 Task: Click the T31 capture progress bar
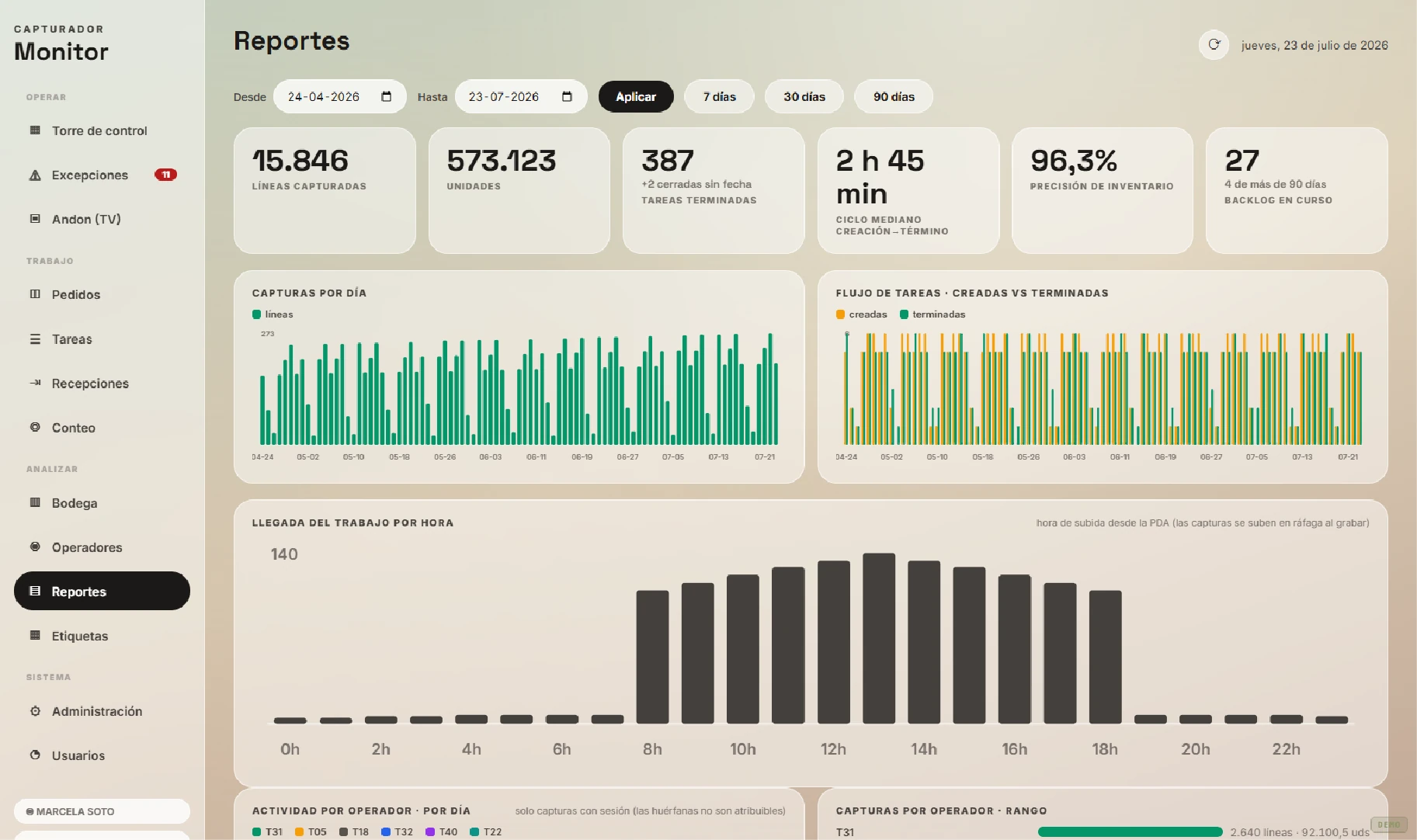click(1130, 832)
